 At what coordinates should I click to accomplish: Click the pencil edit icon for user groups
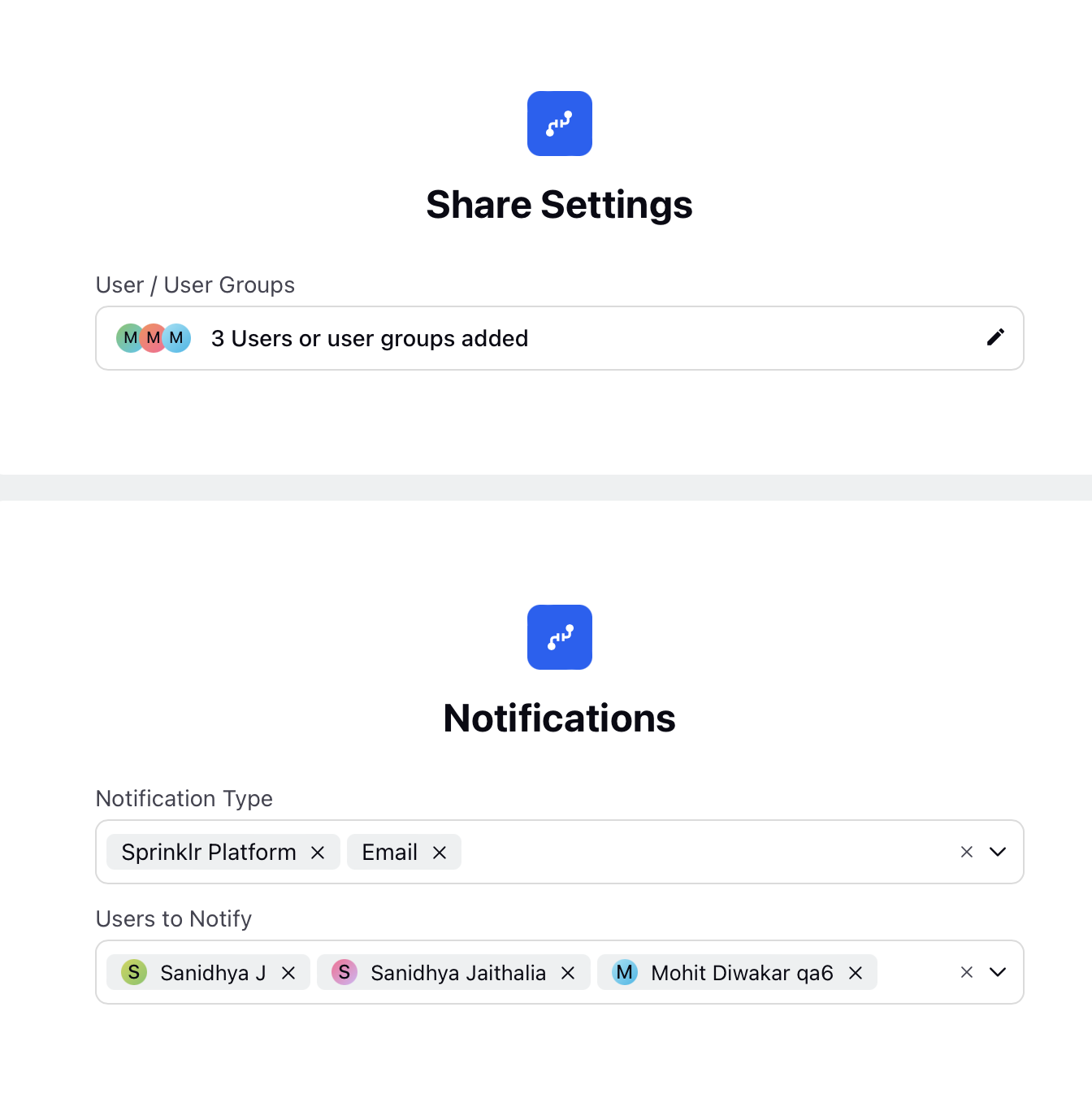click(x=995, y=337)
